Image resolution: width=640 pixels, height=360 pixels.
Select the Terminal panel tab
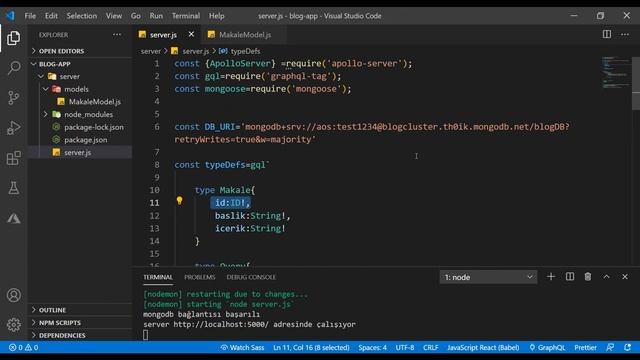[158, 277]
